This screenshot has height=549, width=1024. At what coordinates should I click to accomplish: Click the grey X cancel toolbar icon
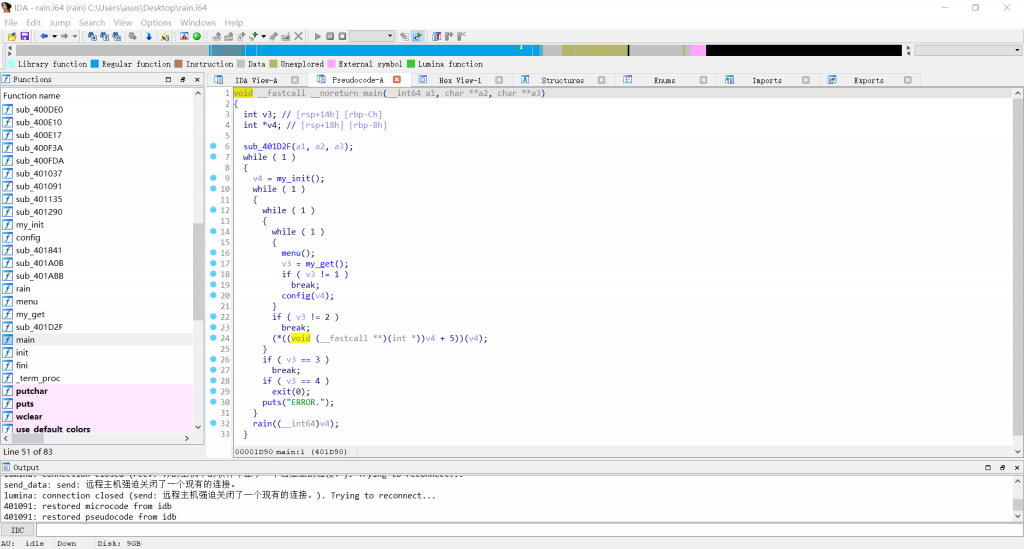coord(298,37)
